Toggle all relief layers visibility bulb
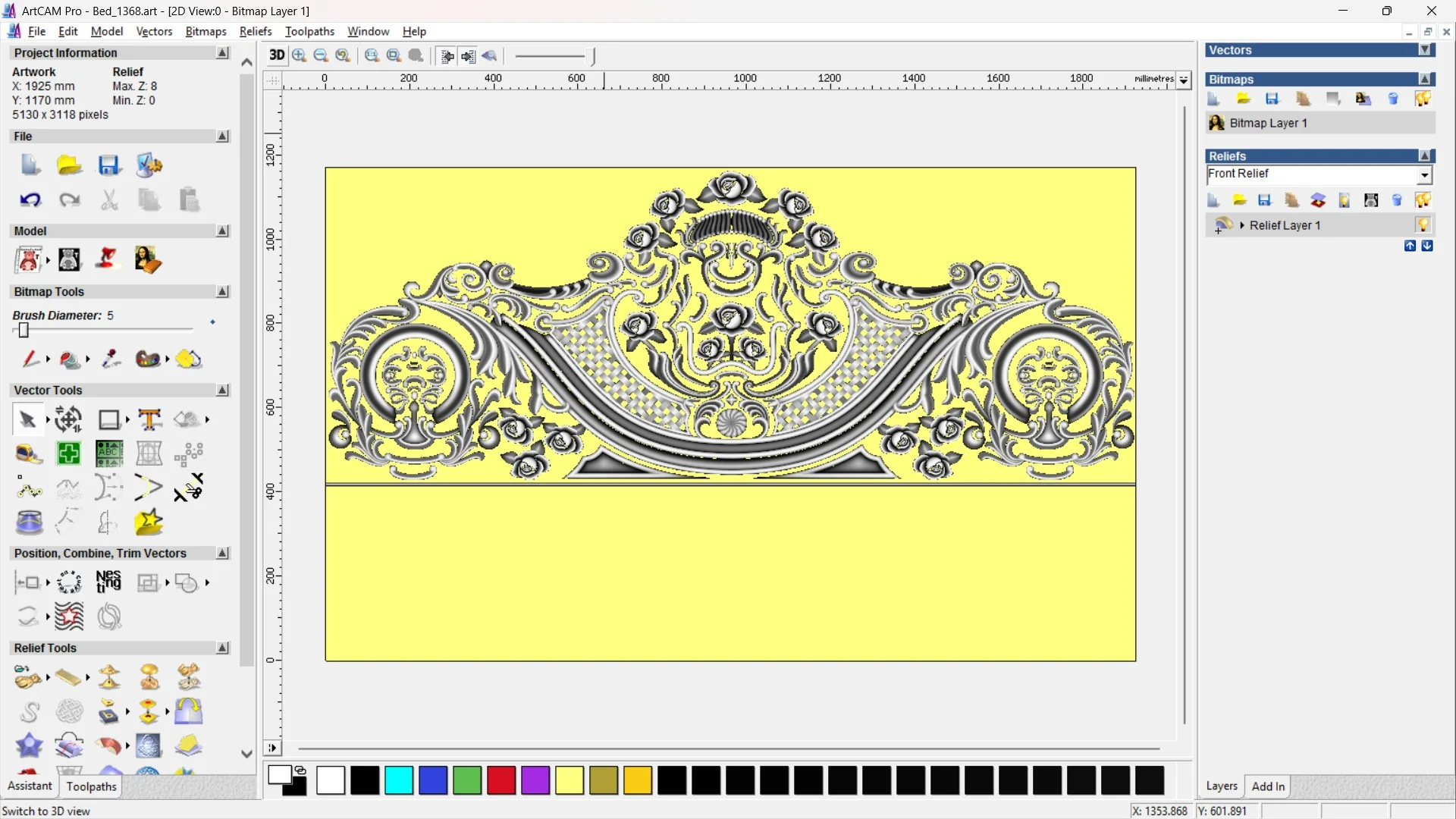 pos(1423,200)
